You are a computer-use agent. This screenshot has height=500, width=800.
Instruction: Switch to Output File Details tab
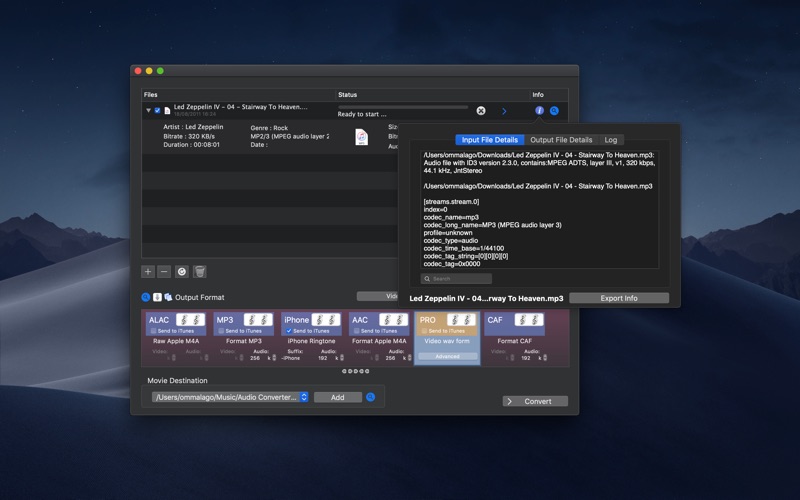(561, 140)
